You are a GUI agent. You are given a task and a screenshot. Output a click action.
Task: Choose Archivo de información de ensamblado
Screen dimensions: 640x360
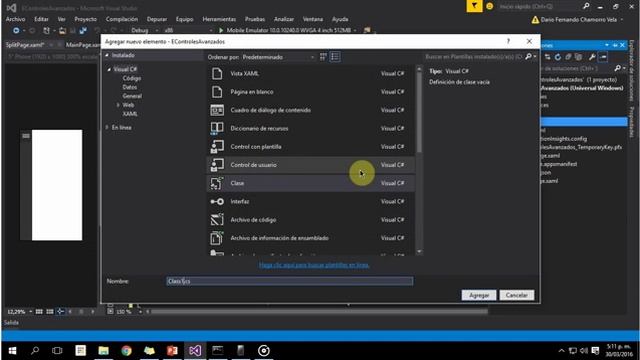click(x=311, y=238)
